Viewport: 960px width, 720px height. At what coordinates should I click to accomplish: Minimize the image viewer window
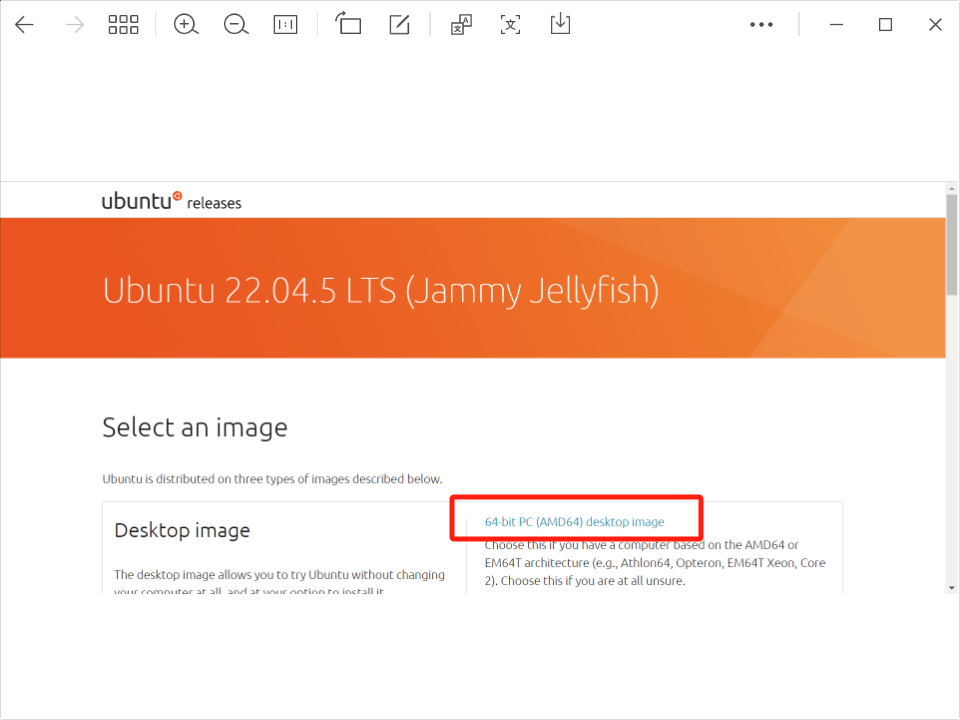click(x=836, y=24)
